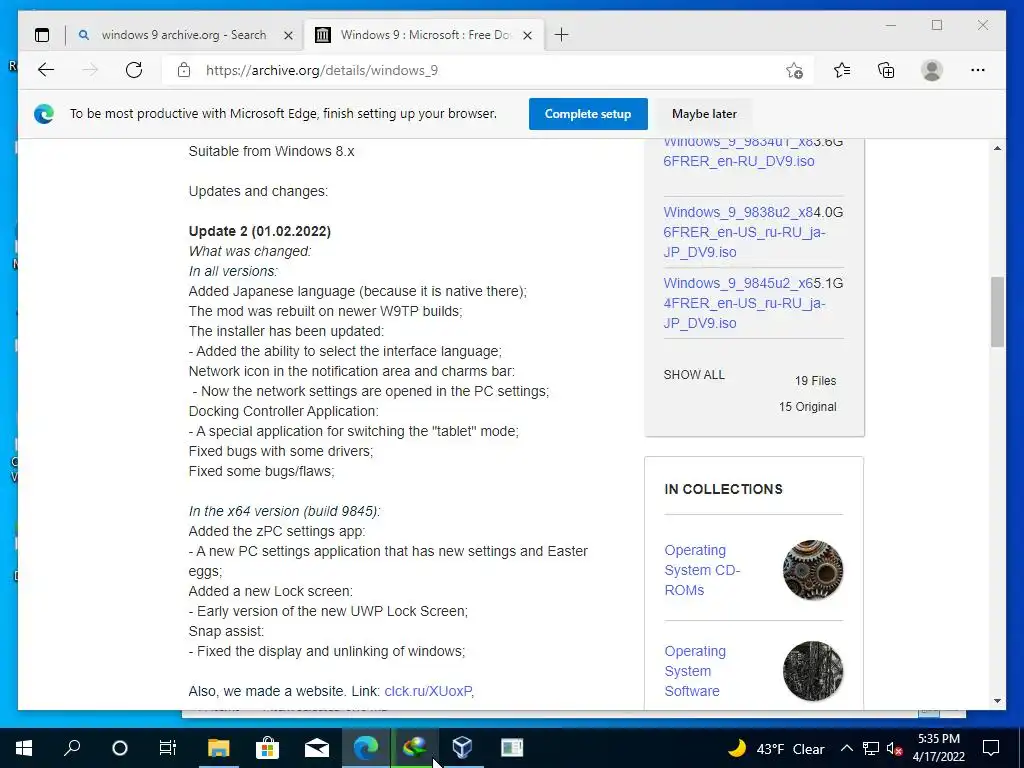Screen dimensions: 1024x768
Task: Open the clck.ru/XUoxP website link
Action: [428, 691]
